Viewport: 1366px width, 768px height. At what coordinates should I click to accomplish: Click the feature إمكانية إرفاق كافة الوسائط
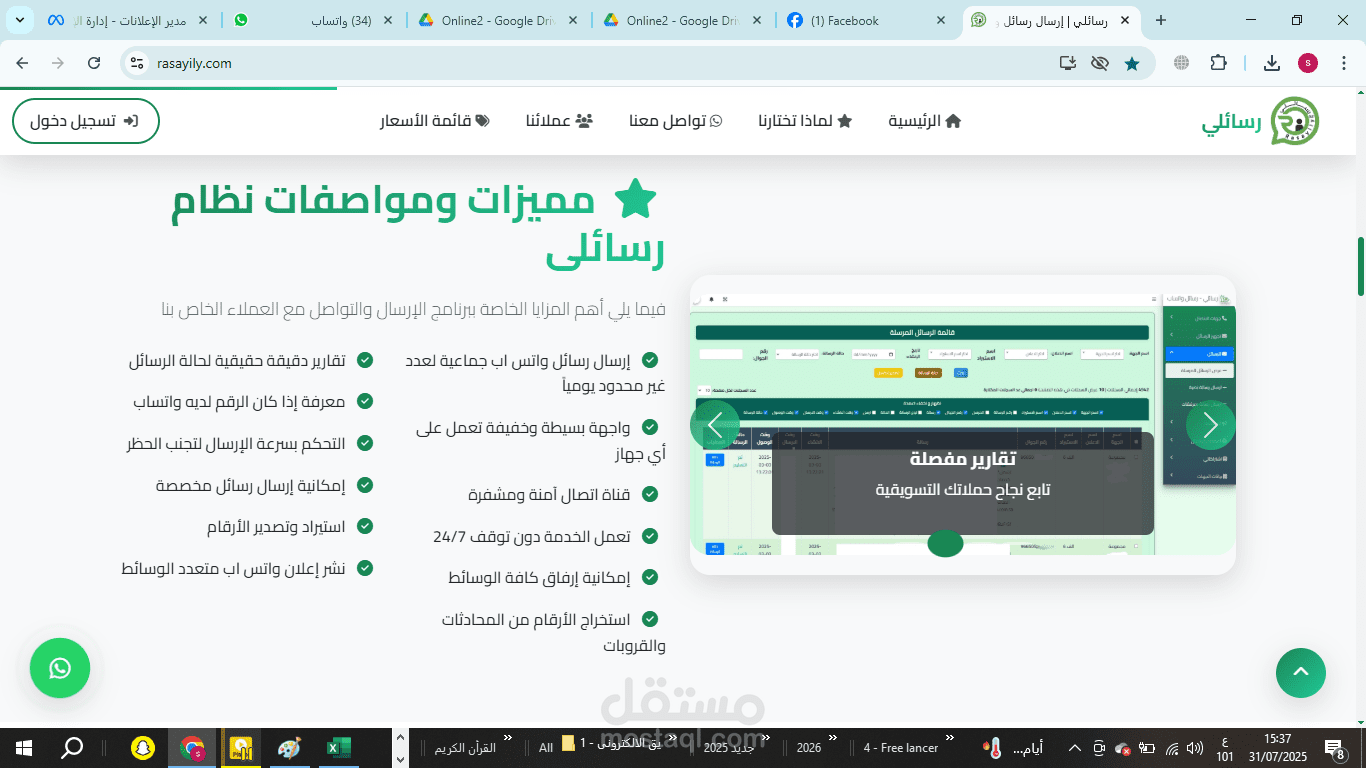pos(539,577)
